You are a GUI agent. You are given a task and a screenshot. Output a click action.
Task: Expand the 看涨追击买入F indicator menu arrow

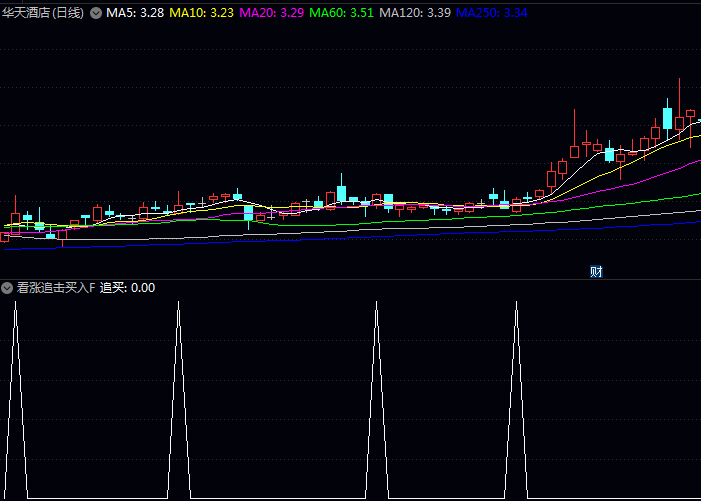point(8,288)
